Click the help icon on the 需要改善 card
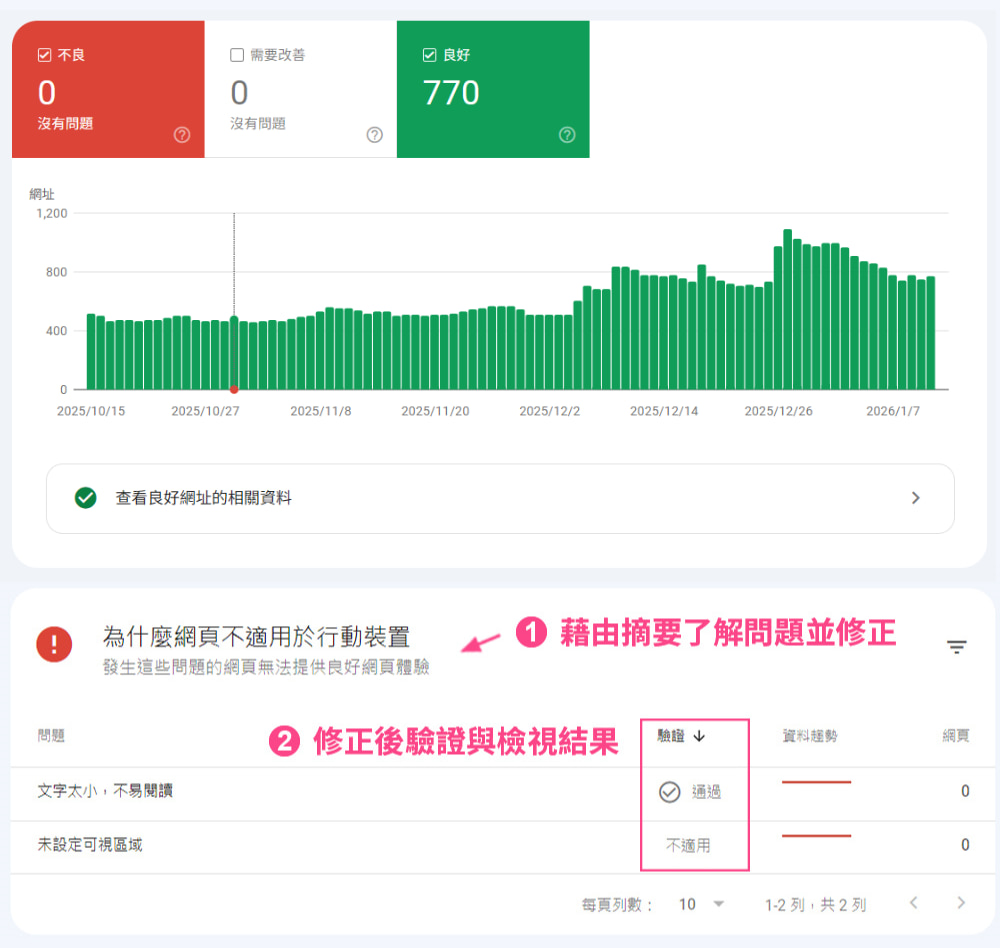1000x948 pixels. (373, 133)
